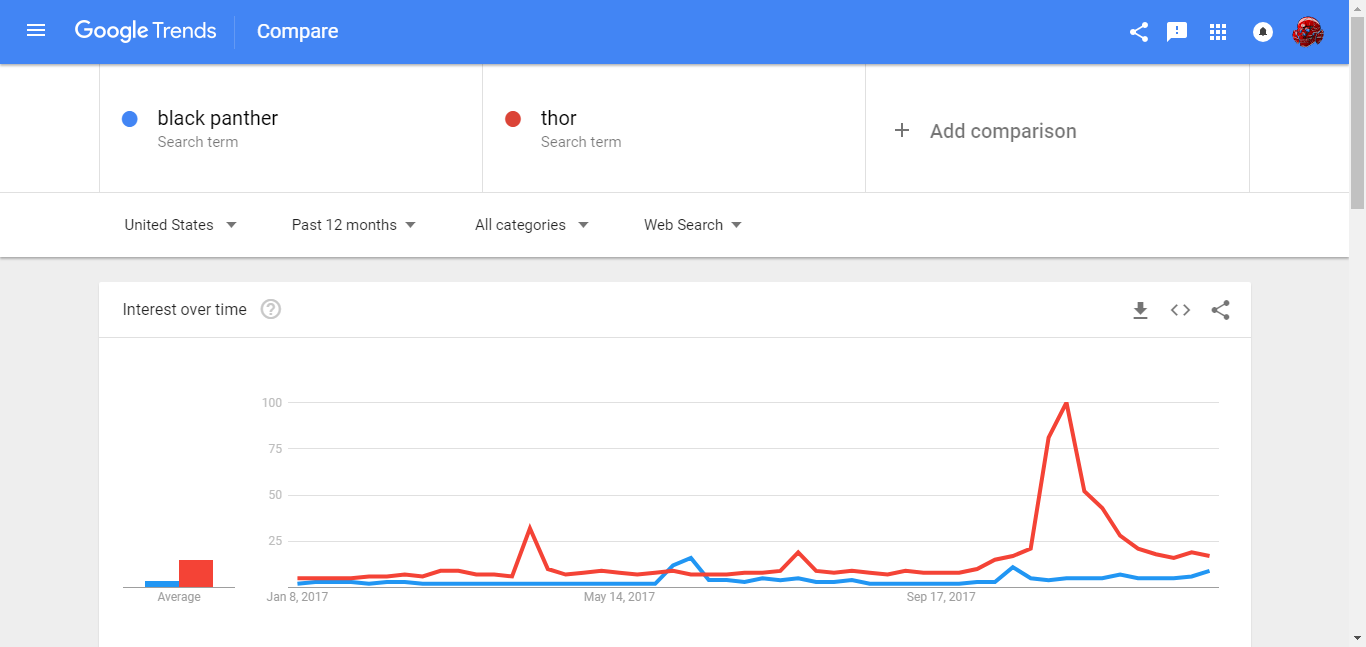Click the red peak of thor line
The height and width of the screenshot is (647, 1366).
point(1066,403)
